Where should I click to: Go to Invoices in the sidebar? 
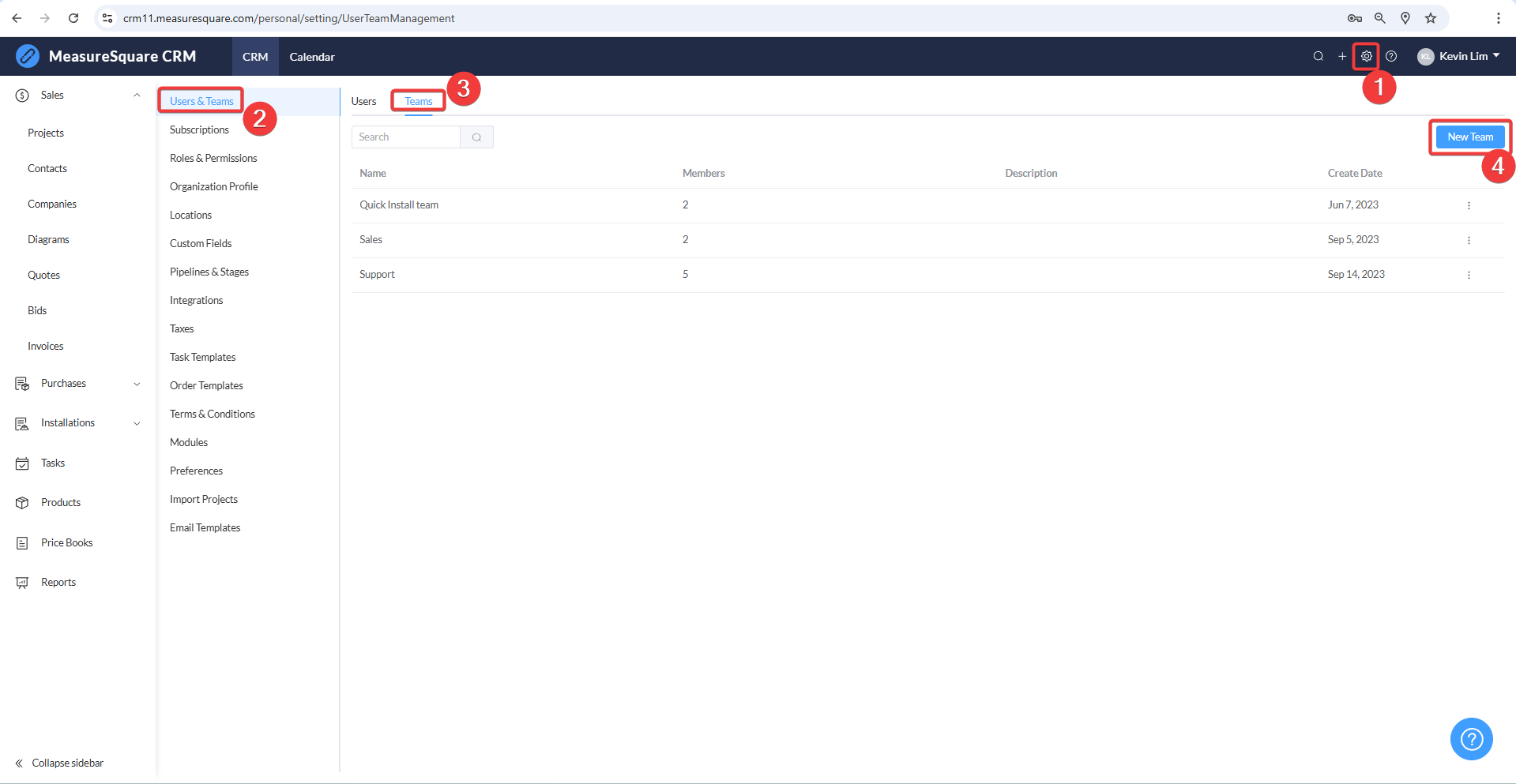pyautogui.click(x=46, y=346)
